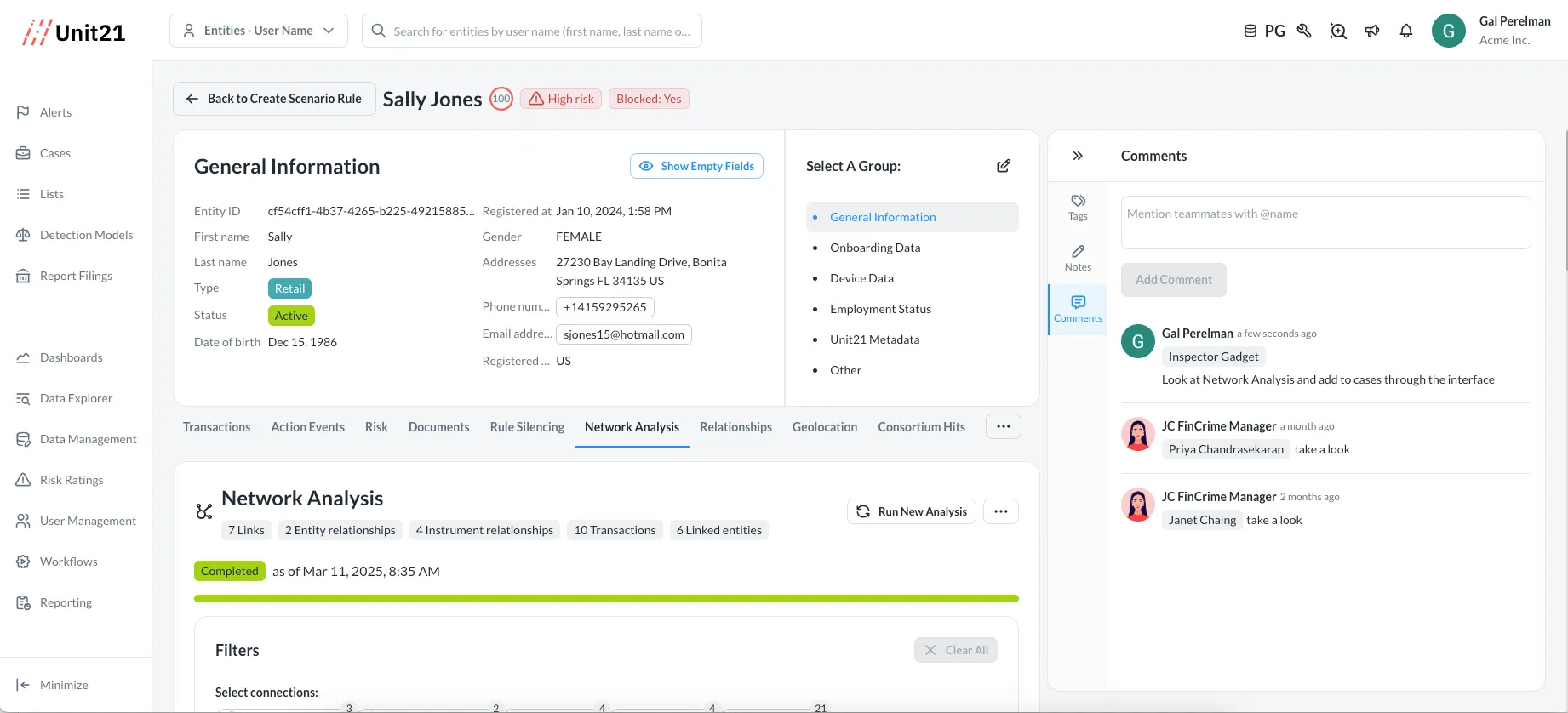The height and width of the screenshot is (713, 1568).
Task: Click the 10 Transactions chip
Action: tap(615, 530)
